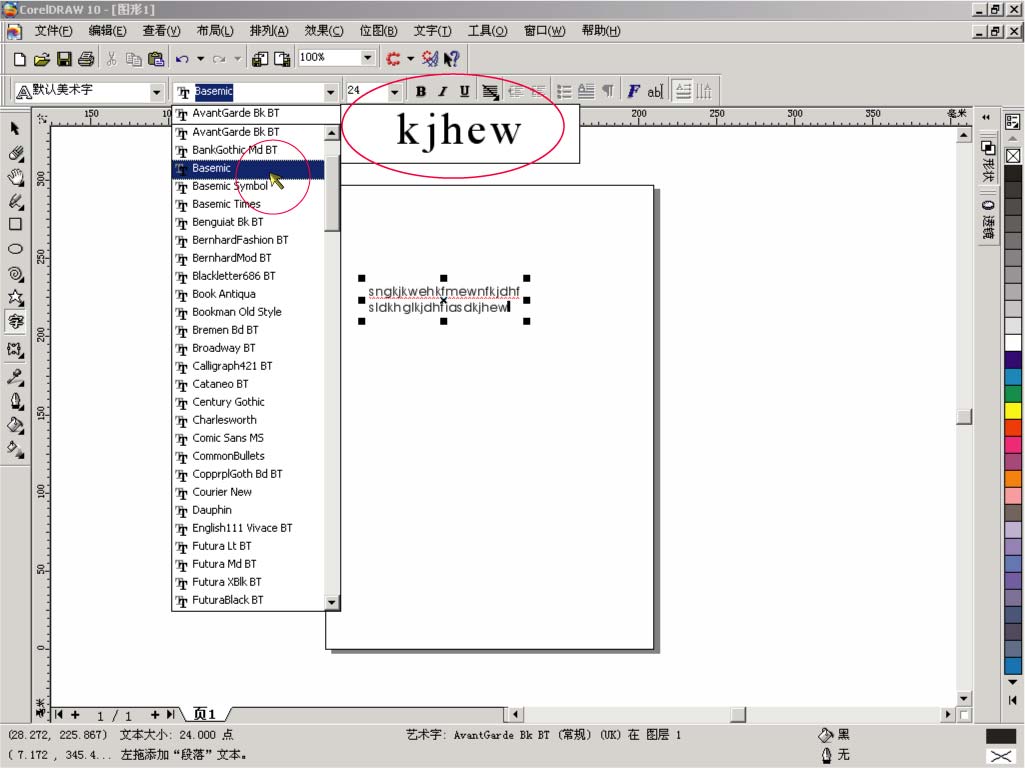Select the Shape edit tool
The image size is (1025, 769).
coord(16,153)
